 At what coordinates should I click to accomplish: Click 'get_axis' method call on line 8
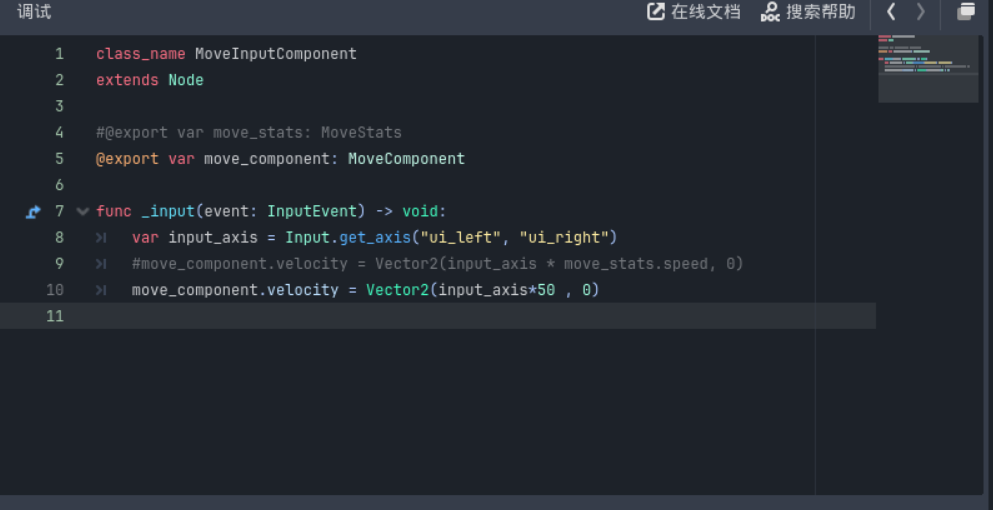375,238
